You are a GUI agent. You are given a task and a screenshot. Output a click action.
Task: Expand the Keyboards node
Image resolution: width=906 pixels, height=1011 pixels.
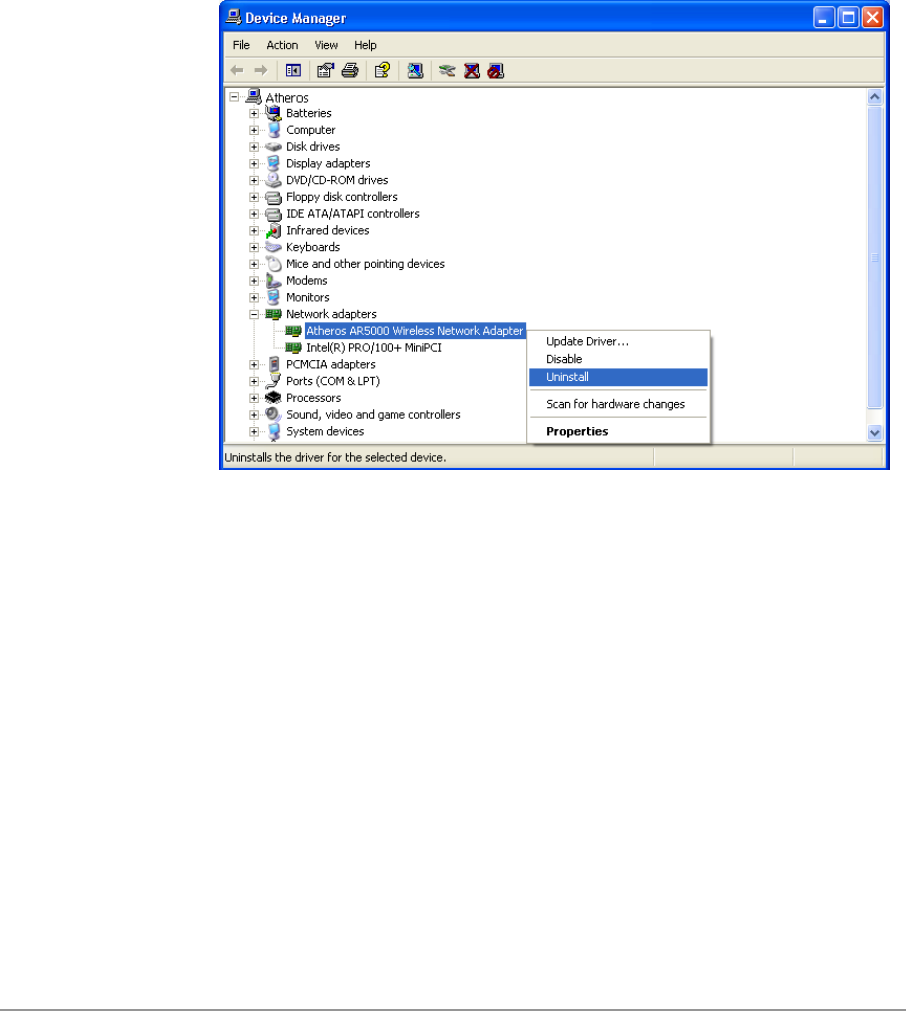[x=254, y=248]
